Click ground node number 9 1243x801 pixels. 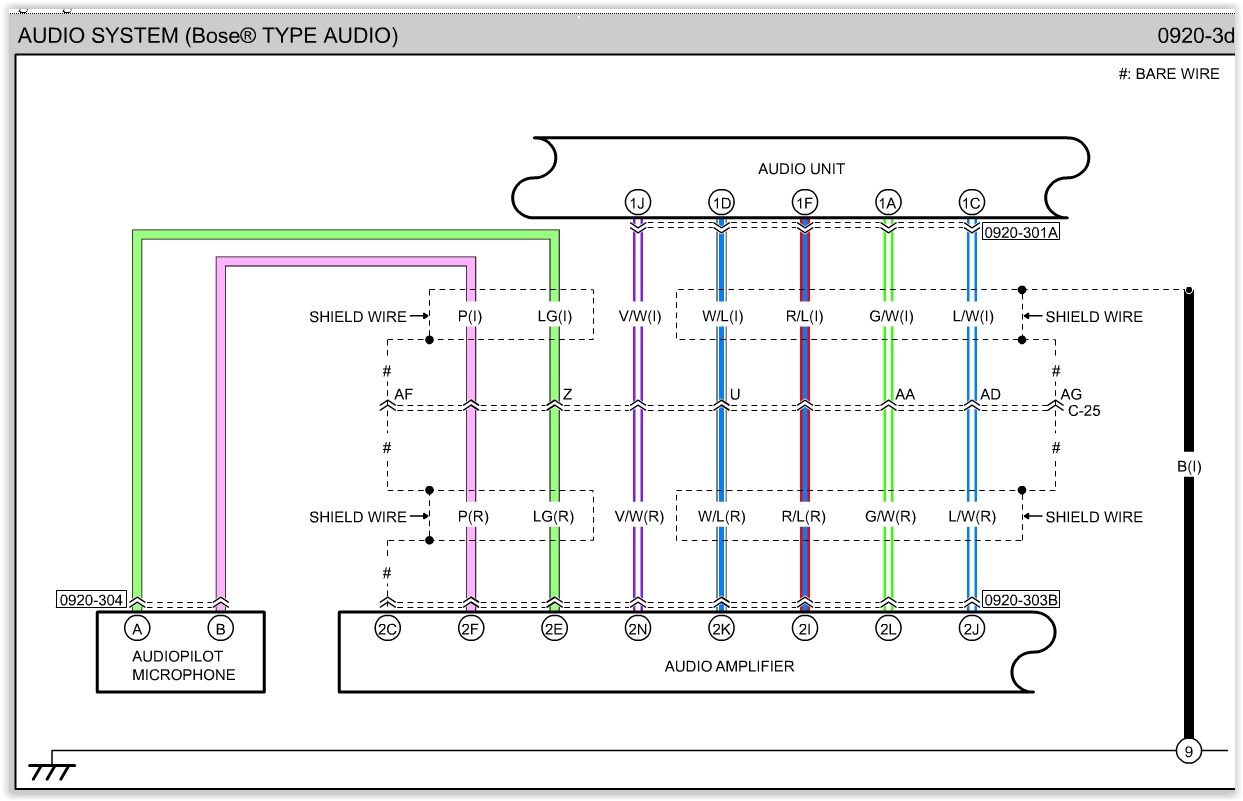pyautogui.click(x=1188, y=750)
